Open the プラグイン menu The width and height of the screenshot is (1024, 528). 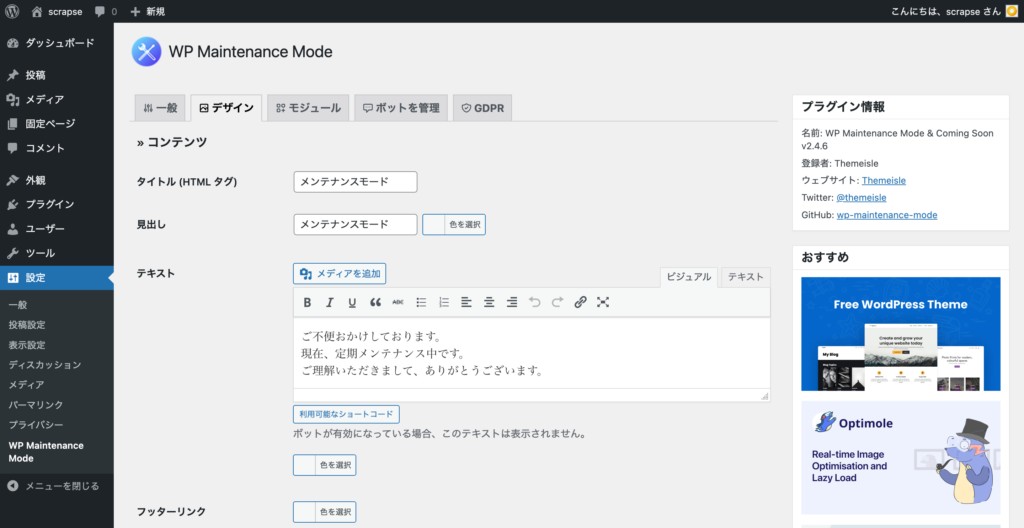coord(57,205)
